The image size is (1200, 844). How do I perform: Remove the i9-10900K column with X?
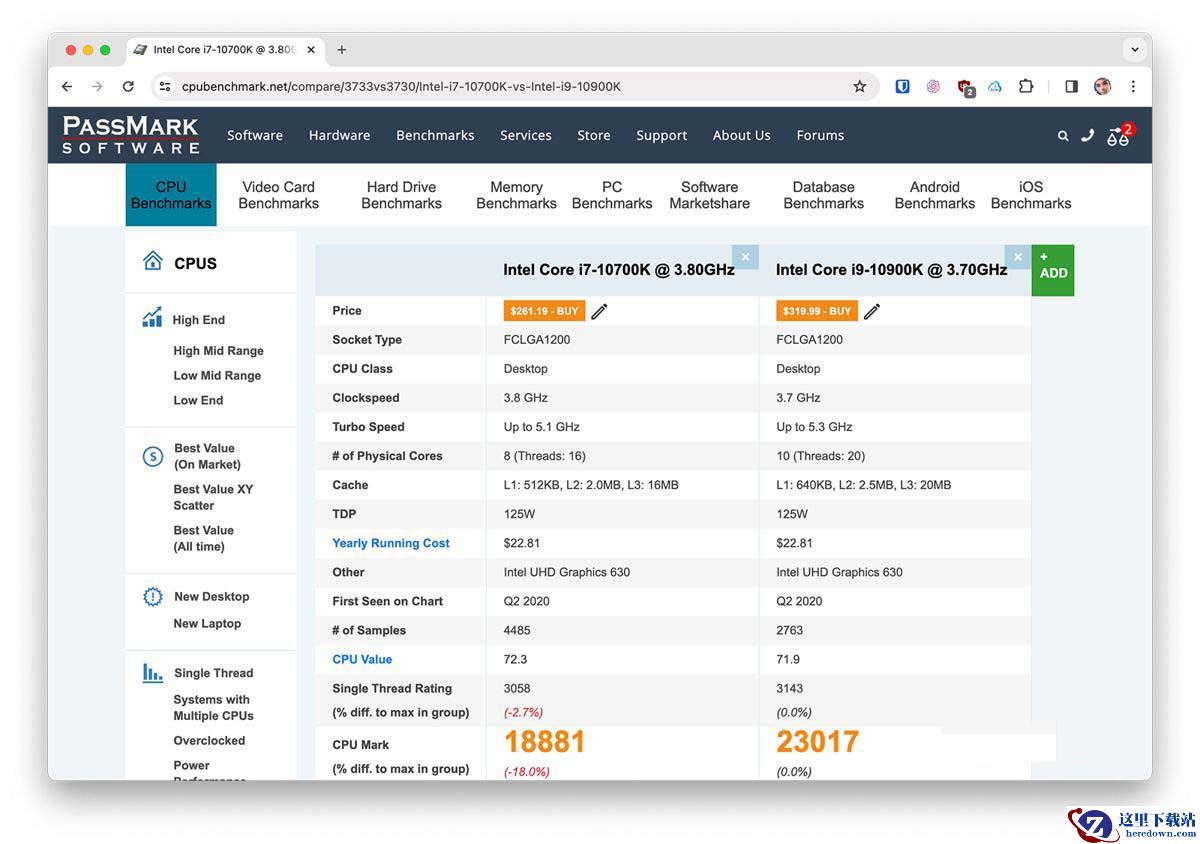click(x=1018, y=257)
